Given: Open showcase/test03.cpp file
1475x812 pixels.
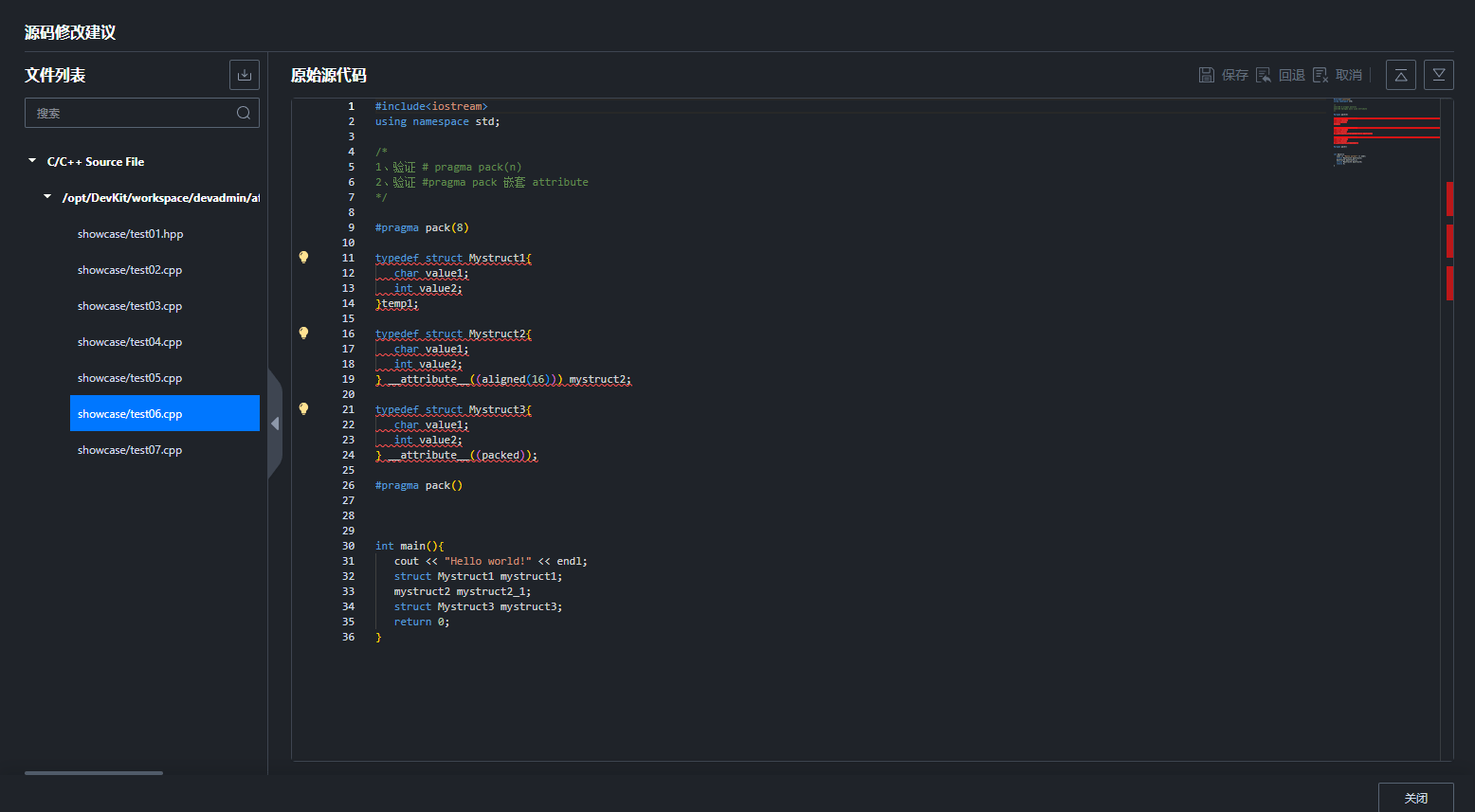Looking at the screenshot, I should (x=130, y=306).
